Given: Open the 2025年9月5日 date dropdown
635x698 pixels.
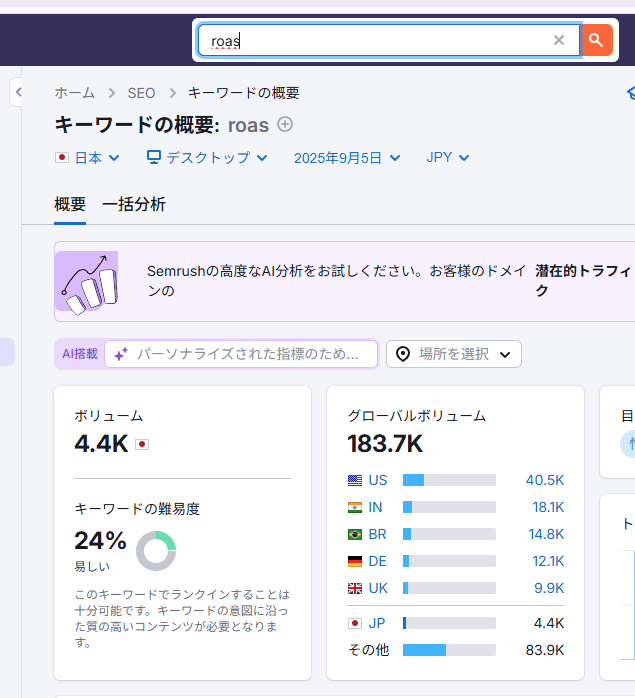Looking at the screenshot, I should coord(346,157).
